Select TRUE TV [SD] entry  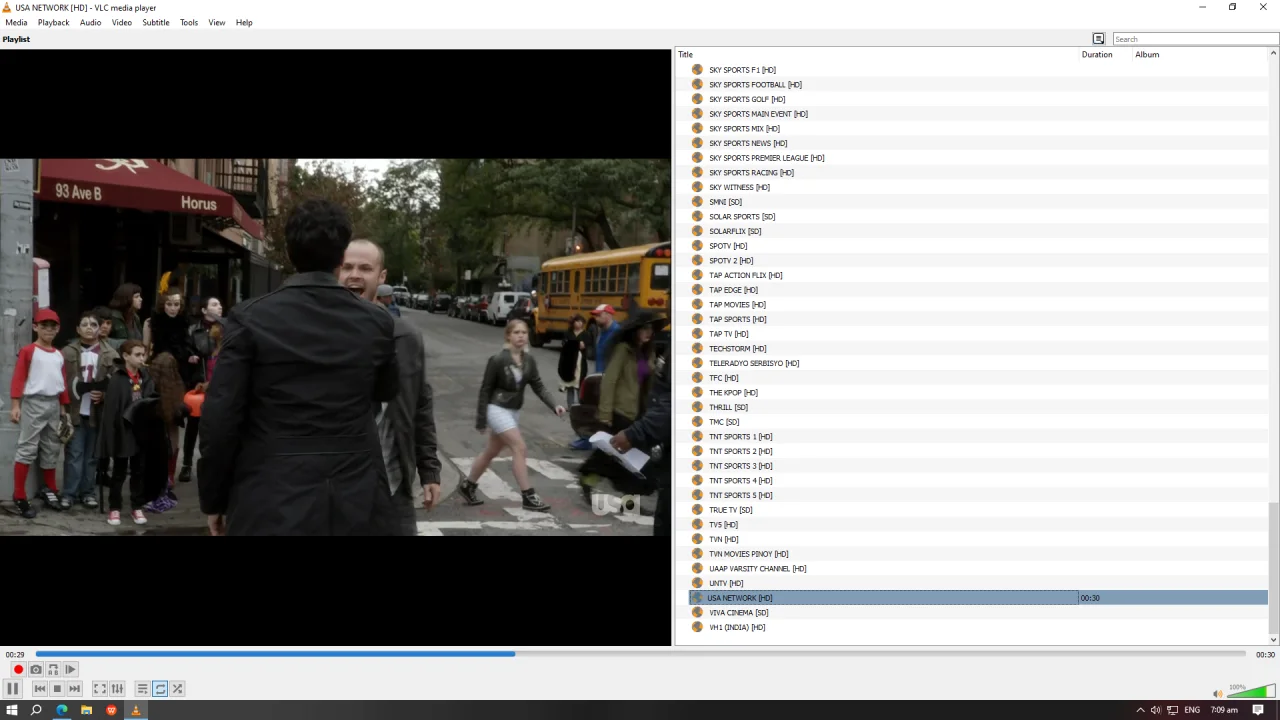(x=731, y=510)
